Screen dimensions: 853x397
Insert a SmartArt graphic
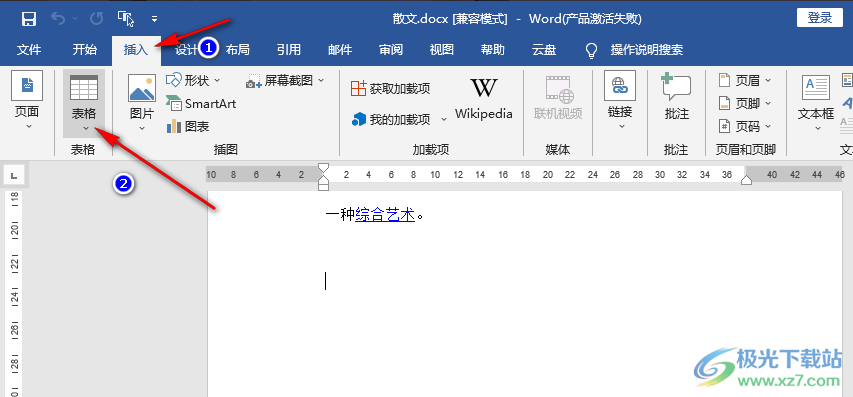click(x=201, y=103)
